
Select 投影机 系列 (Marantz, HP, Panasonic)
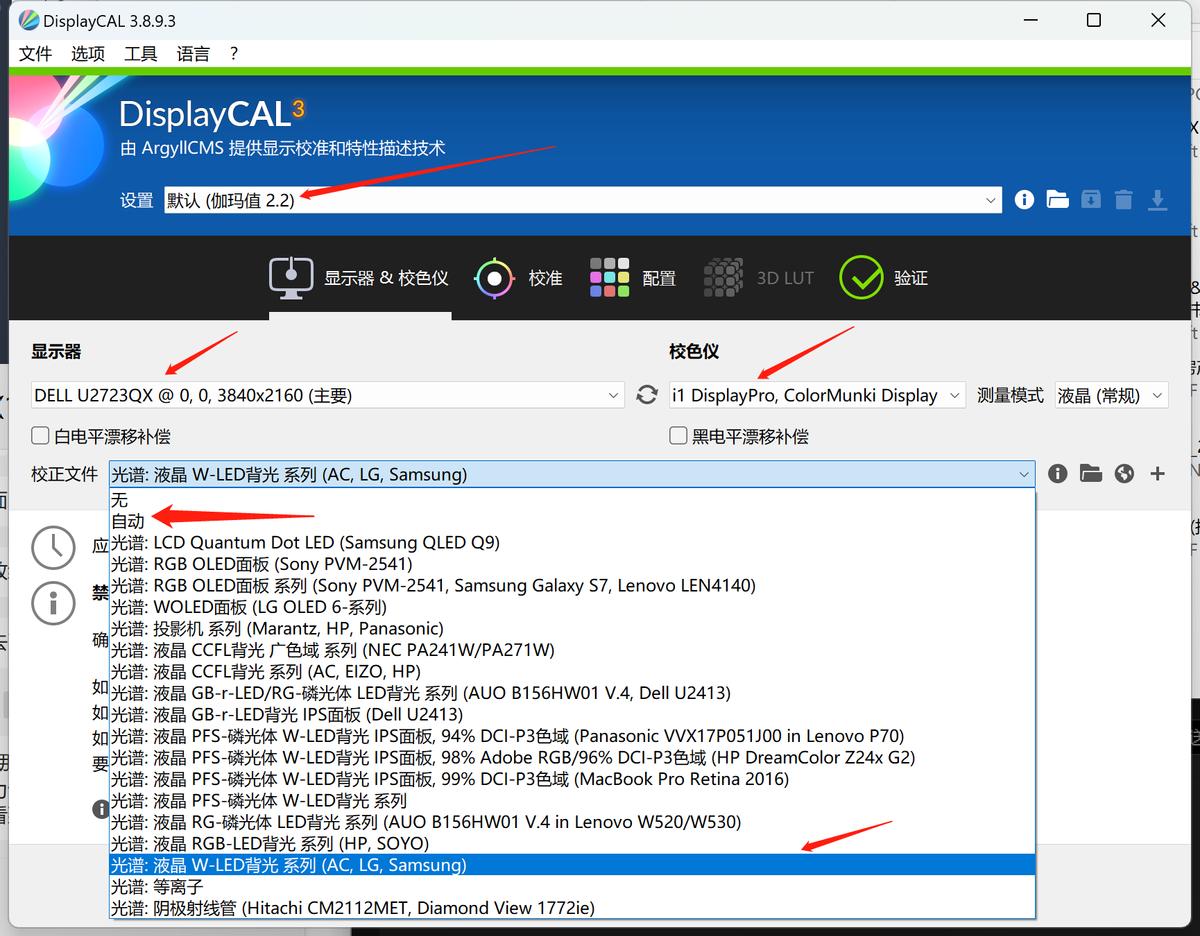(572, 629)
